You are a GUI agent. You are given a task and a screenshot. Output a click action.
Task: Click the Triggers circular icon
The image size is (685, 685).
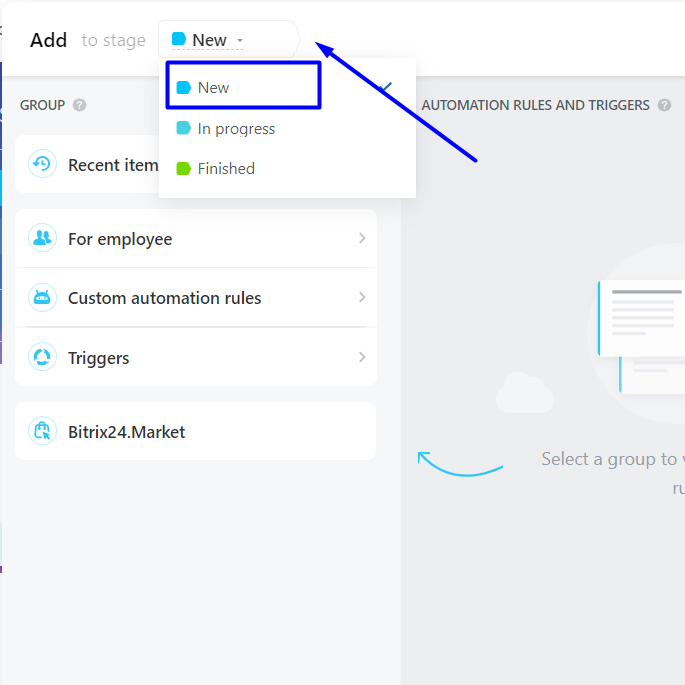[42, 357]
